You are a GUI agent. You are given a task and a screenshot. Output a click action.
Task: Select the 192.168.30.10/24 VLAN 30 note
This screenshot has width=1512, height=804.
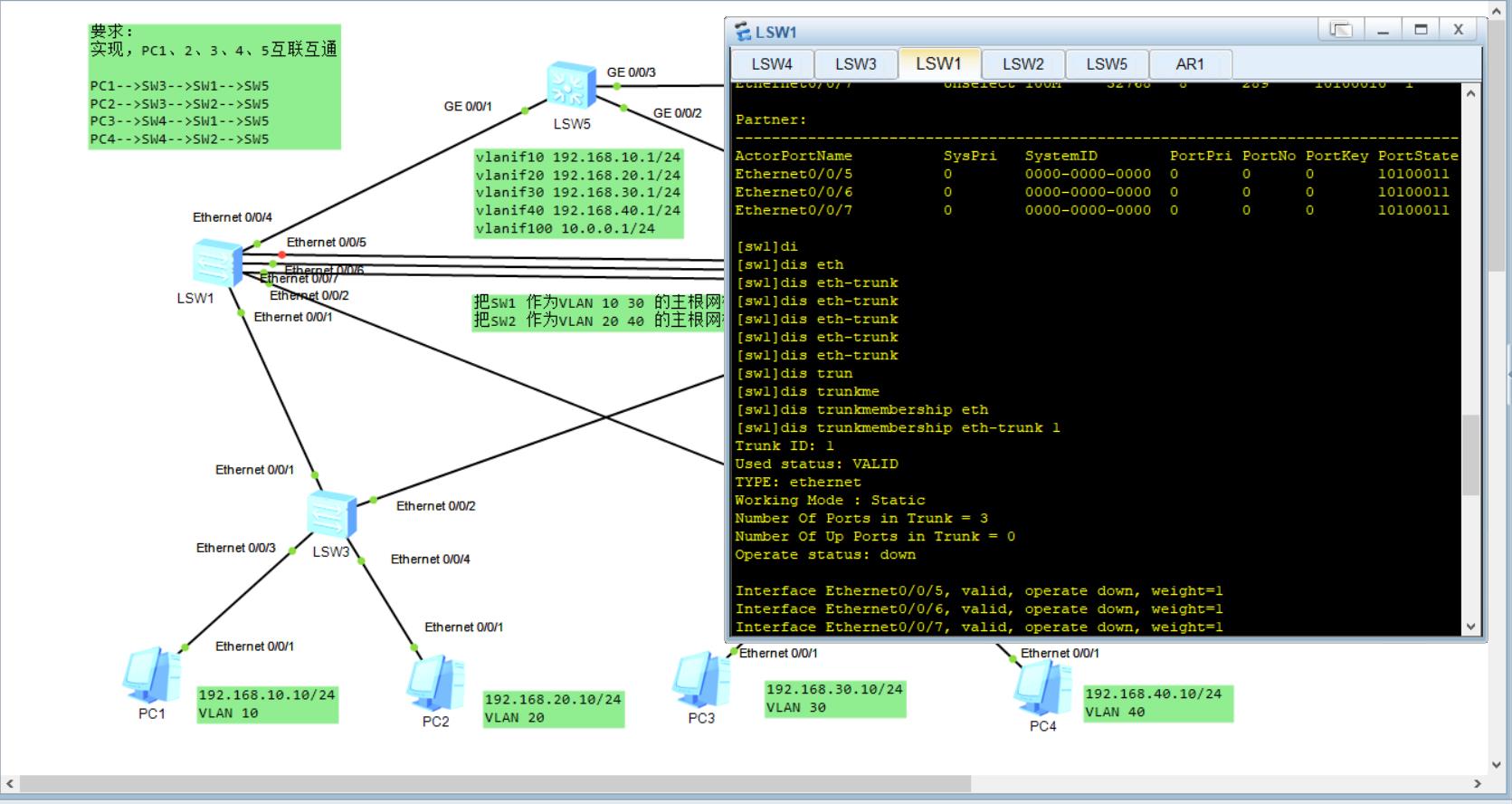pyautogui.click(x=835, y=699)
